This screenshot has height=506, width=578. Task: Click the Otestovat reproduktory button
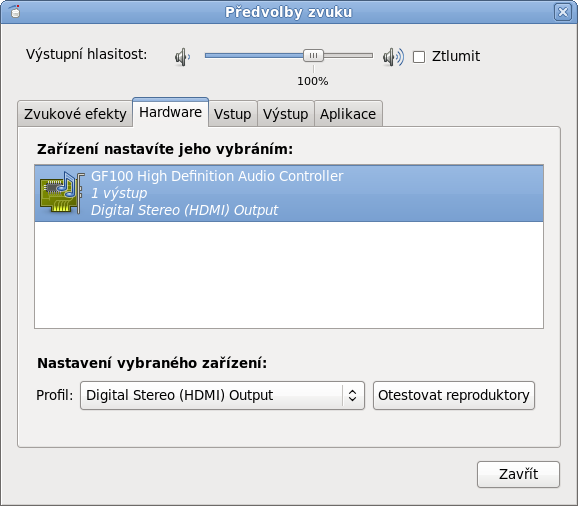454,395
